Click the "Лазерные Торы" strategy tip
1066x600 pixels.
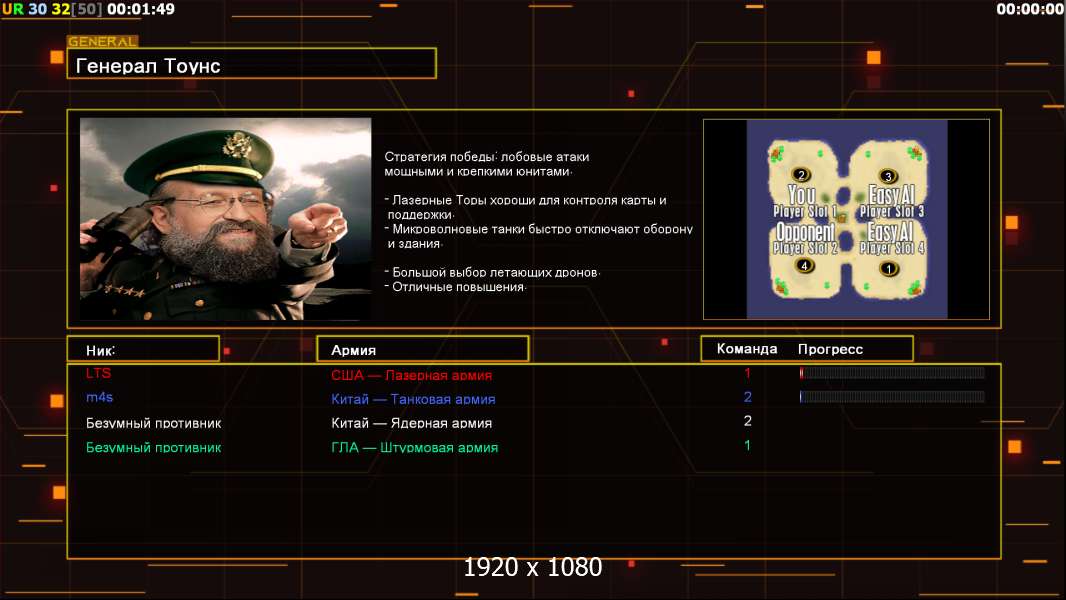[x=526, y=207]
